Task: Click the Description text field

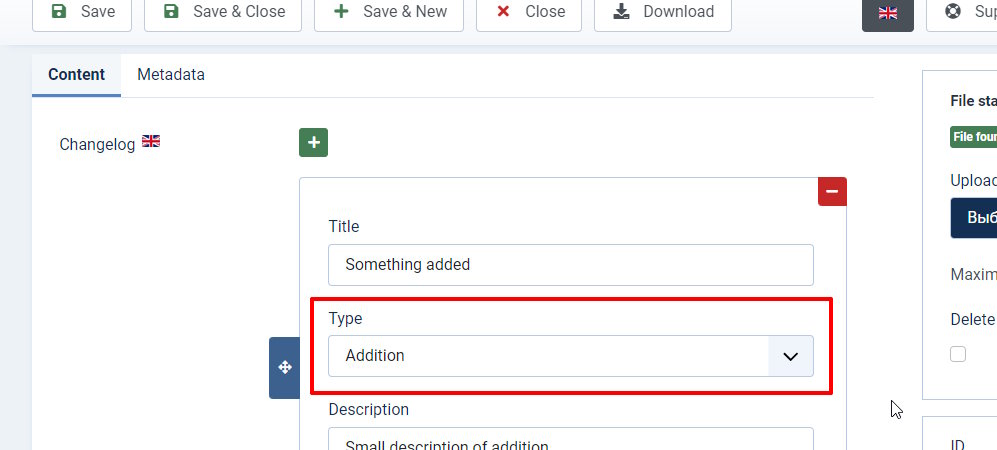Action: (570, 440)
